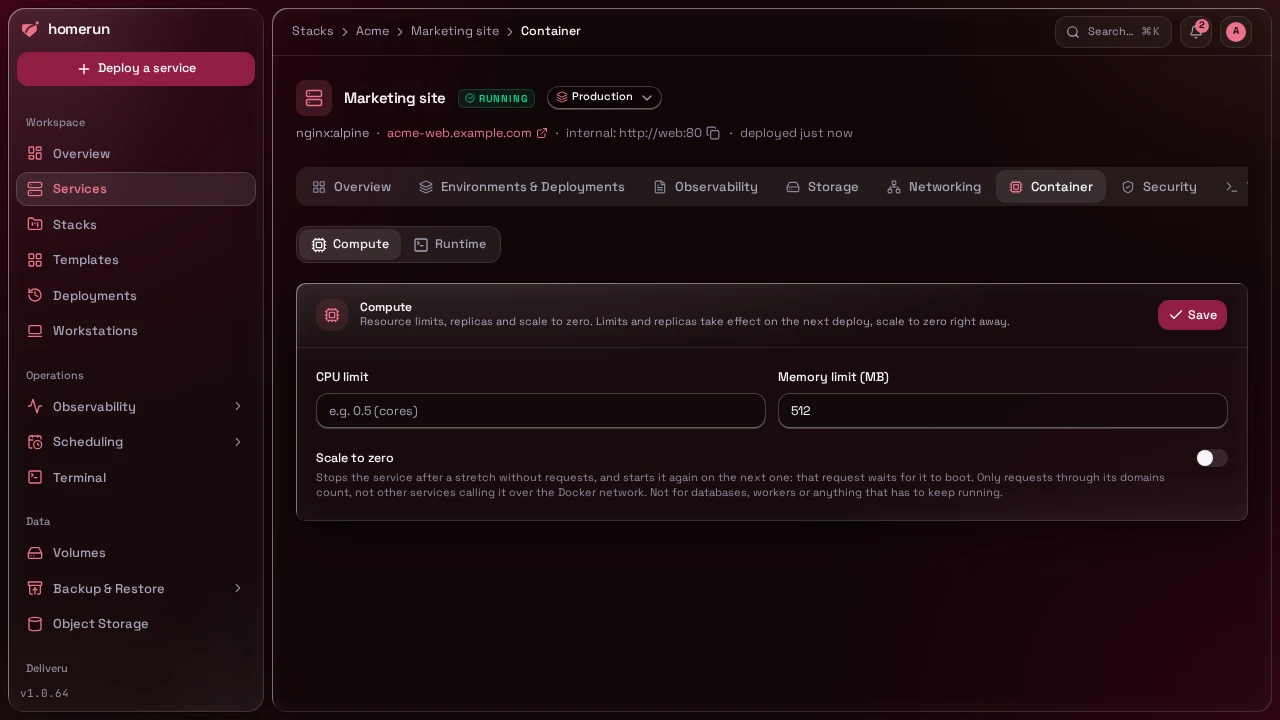Expand the Observability sidebar section

(136, 407)
